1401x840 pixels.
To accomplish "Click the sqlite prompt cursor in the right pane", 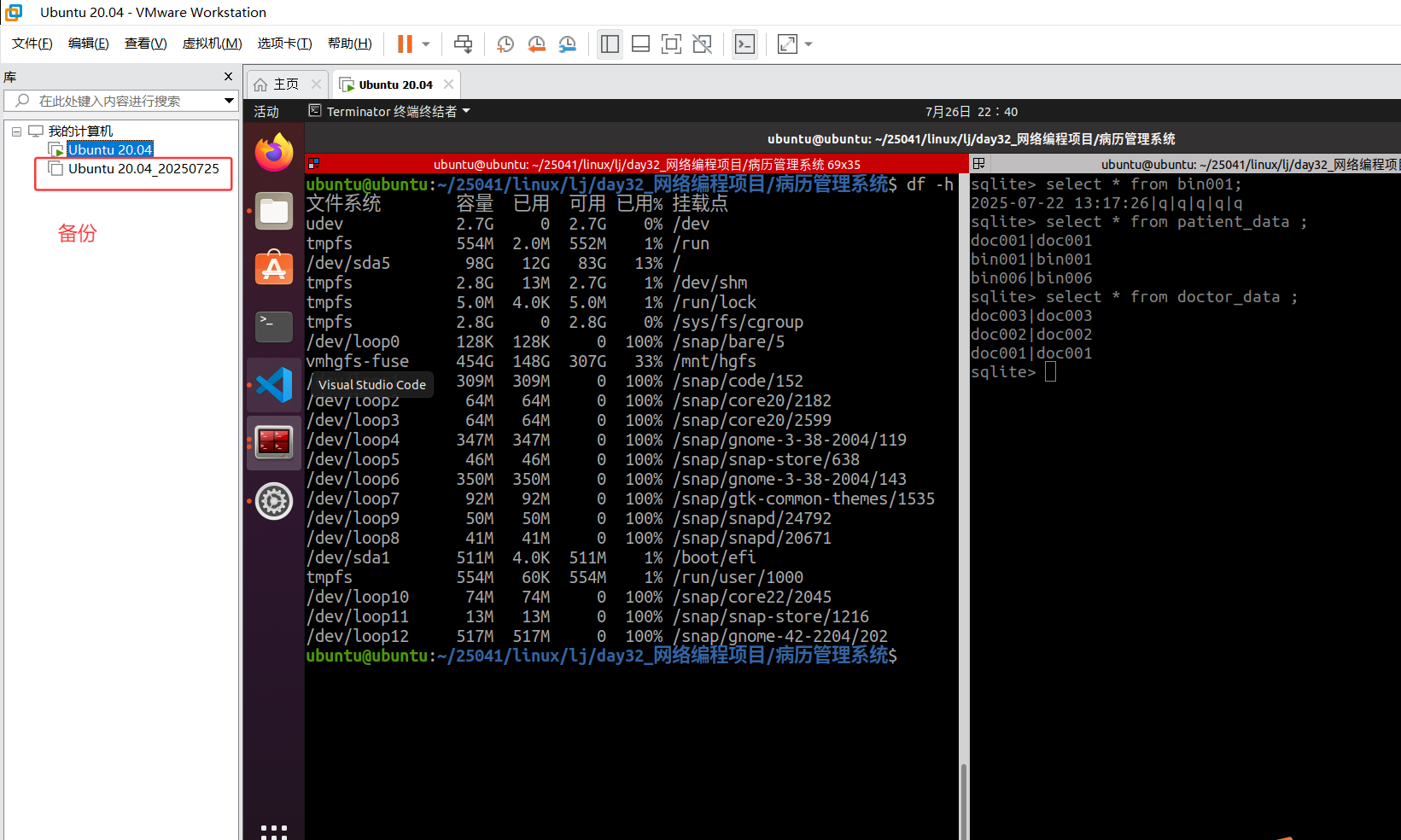I will point(1050,372).
